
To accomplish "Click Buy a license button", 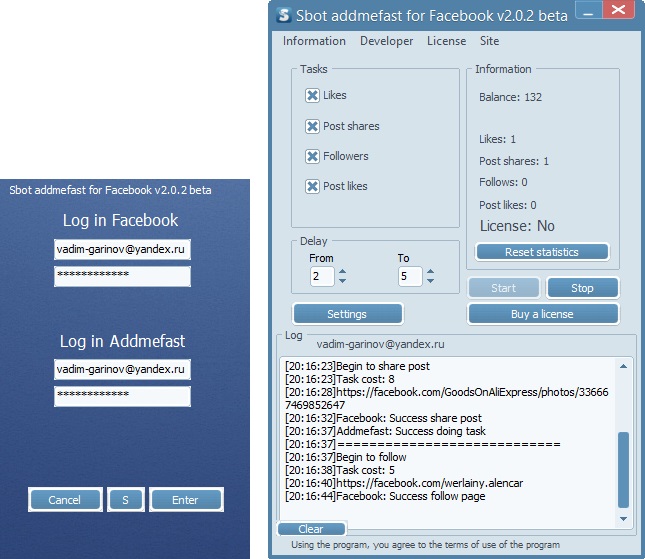I will coord(543,314).
